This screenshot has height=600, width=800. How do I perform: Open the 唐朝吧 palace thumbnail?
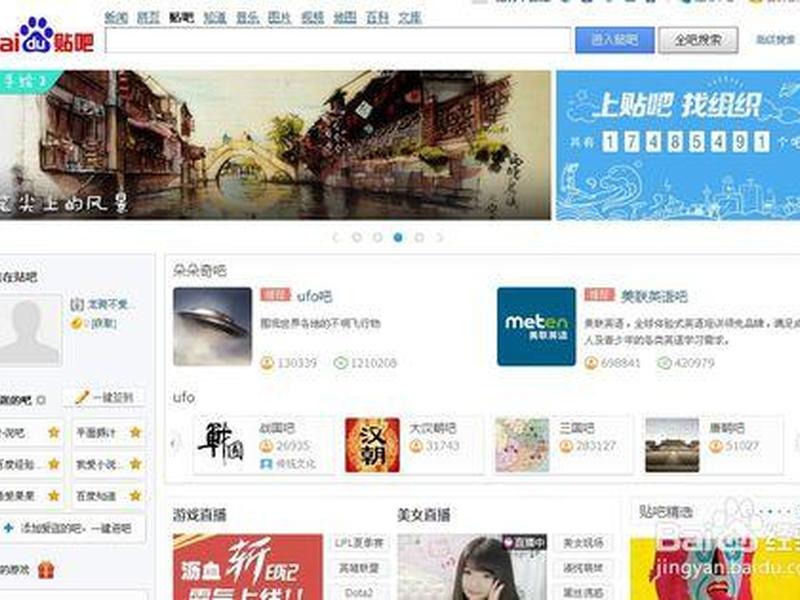tap(672, 445)
